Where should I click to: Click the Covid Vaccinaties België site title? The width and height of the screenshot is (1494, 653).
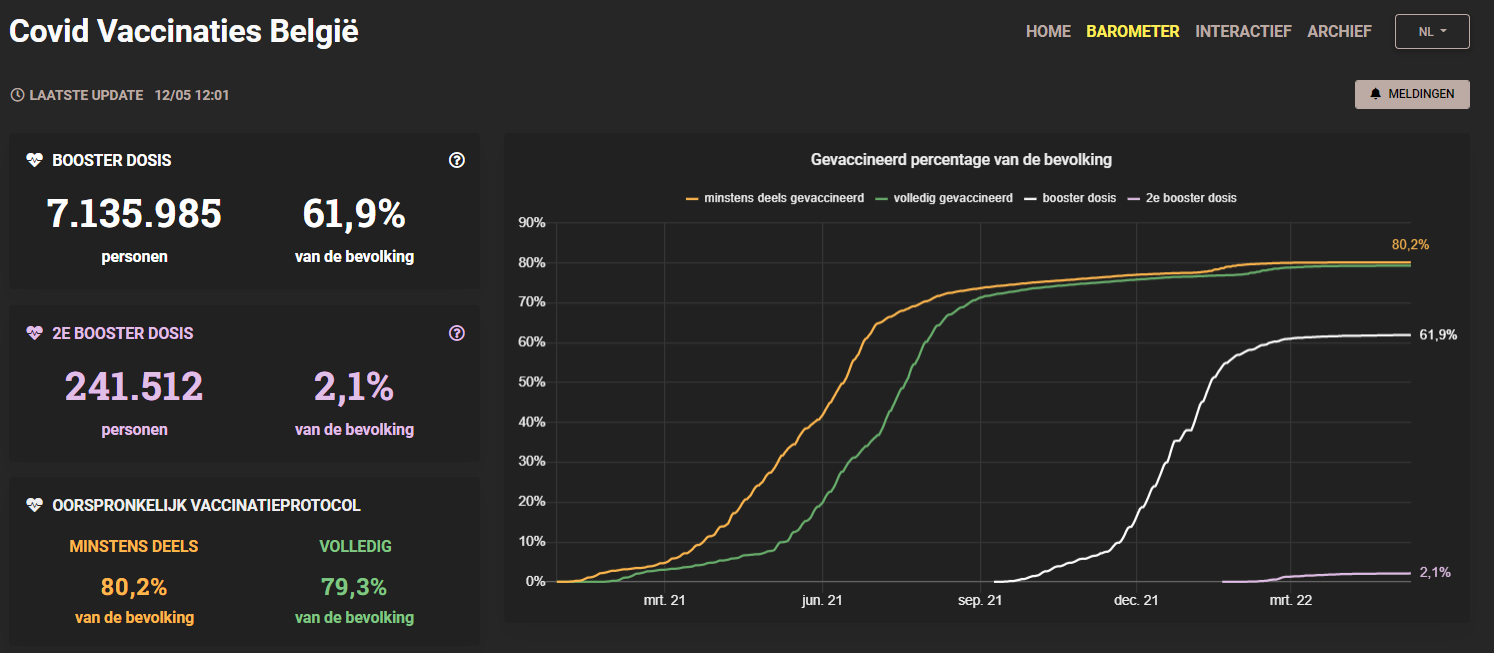coord(184,31)
